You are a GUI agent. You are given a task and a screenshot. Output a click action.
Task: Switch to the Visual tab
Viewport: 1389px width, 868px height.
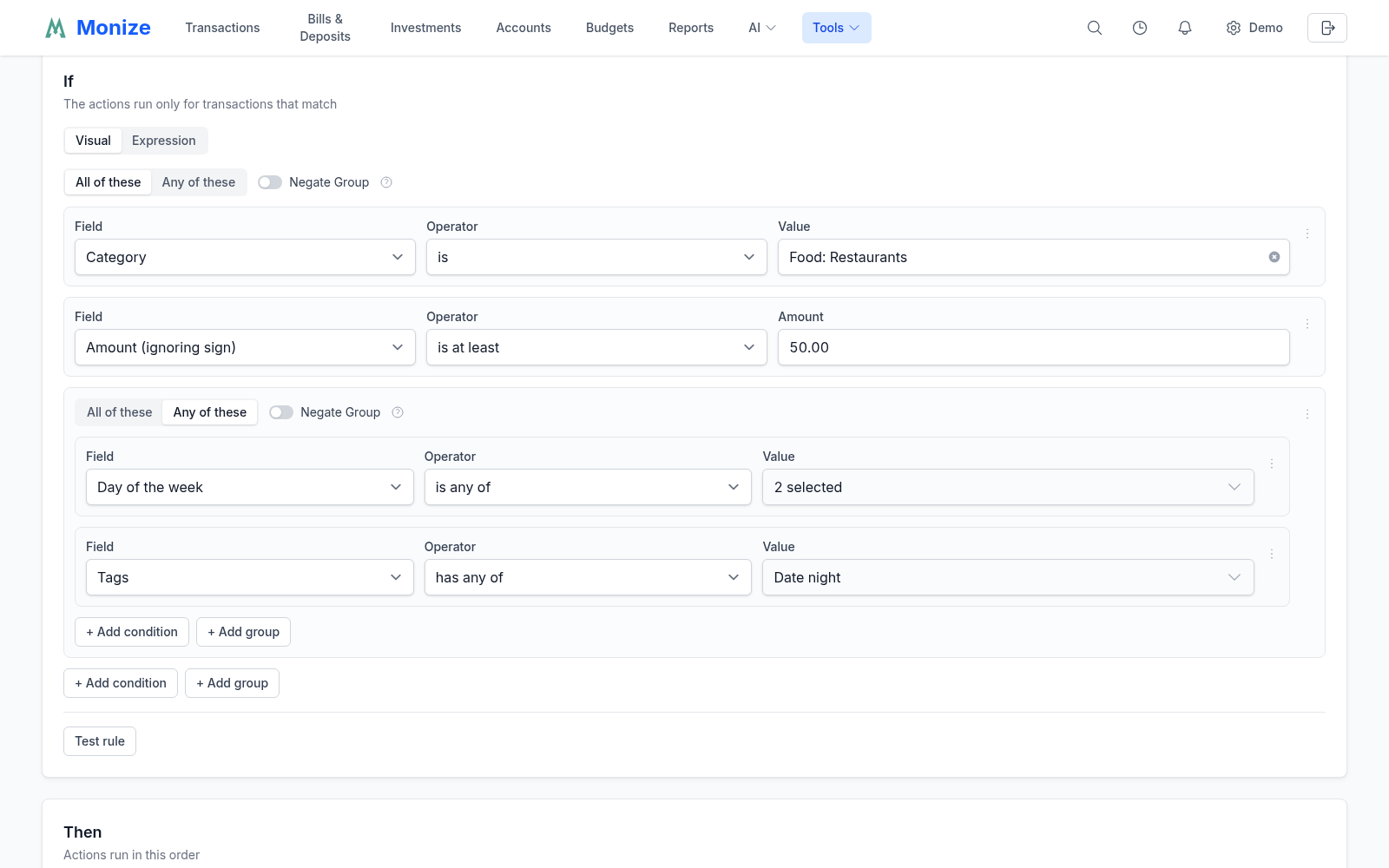[93, 141]
